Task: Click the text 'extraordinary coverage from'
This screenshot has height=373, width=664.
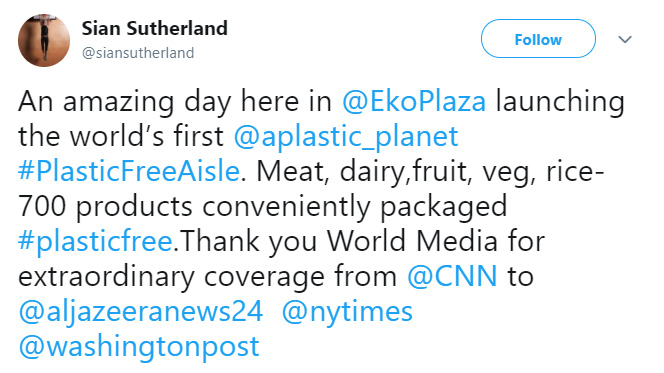Action: click(x=208, y=276)
